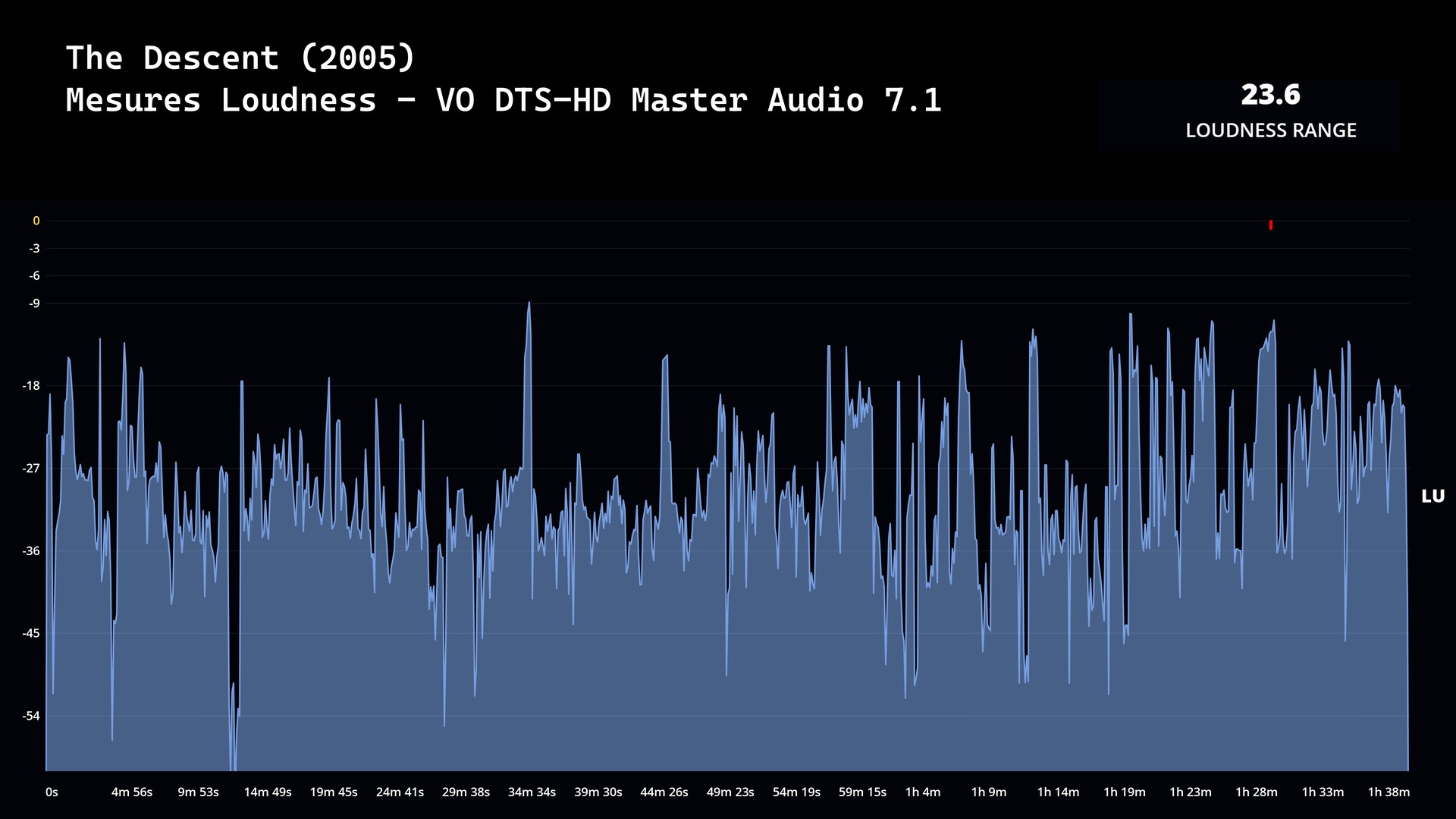Click the red peak marker near 1h 28m

[x=1270, y=225]
